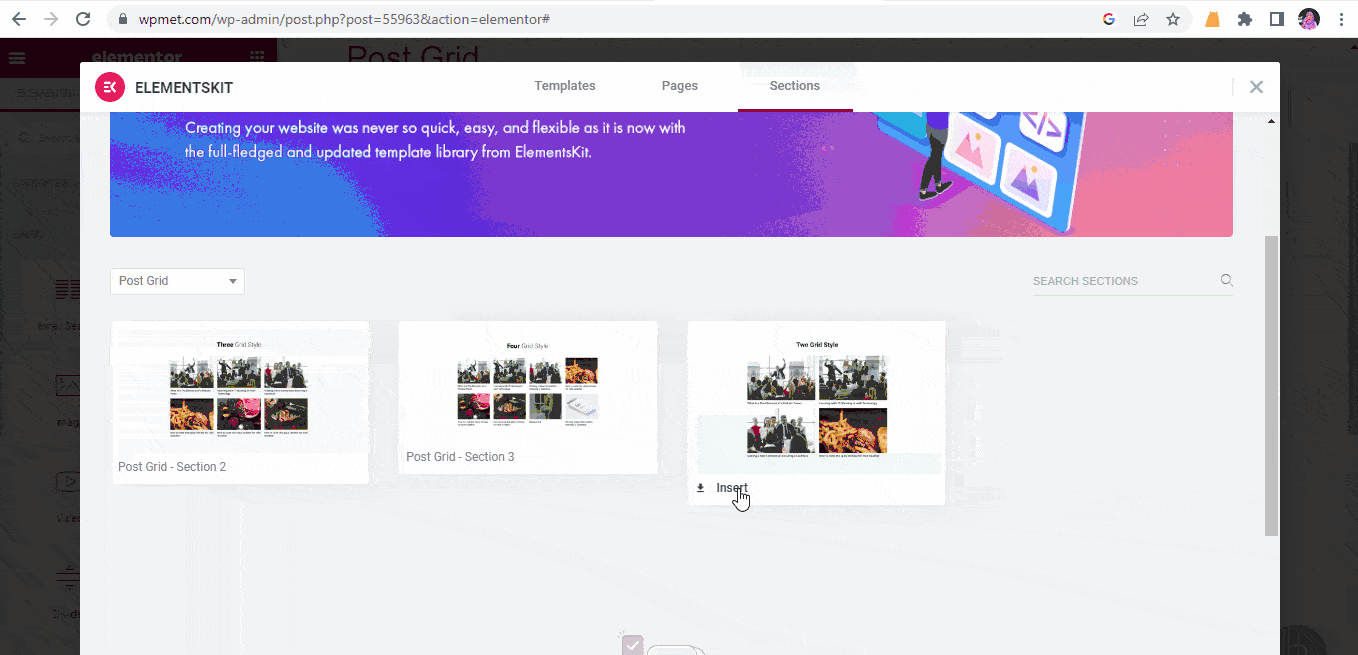This screenshot has width=1358, height=655.
Task: Close the ElementsKit template library
Action: [1257, 87]
